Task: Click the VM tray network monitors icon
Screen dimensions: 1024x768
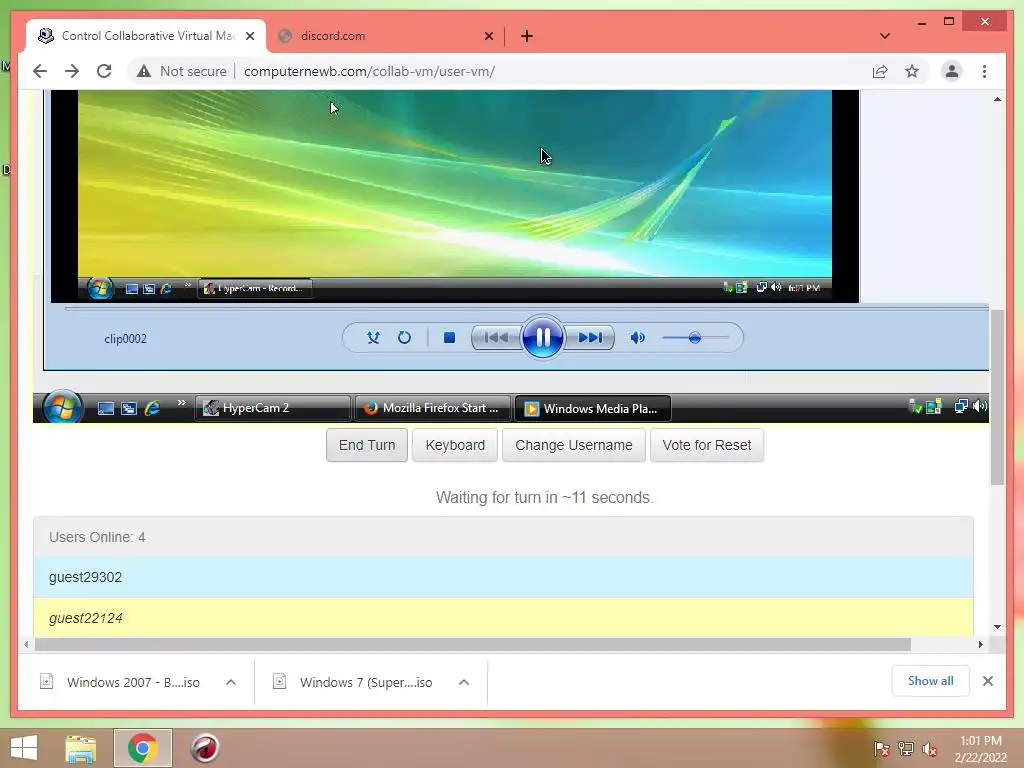Action: click(x=961, y=406)
